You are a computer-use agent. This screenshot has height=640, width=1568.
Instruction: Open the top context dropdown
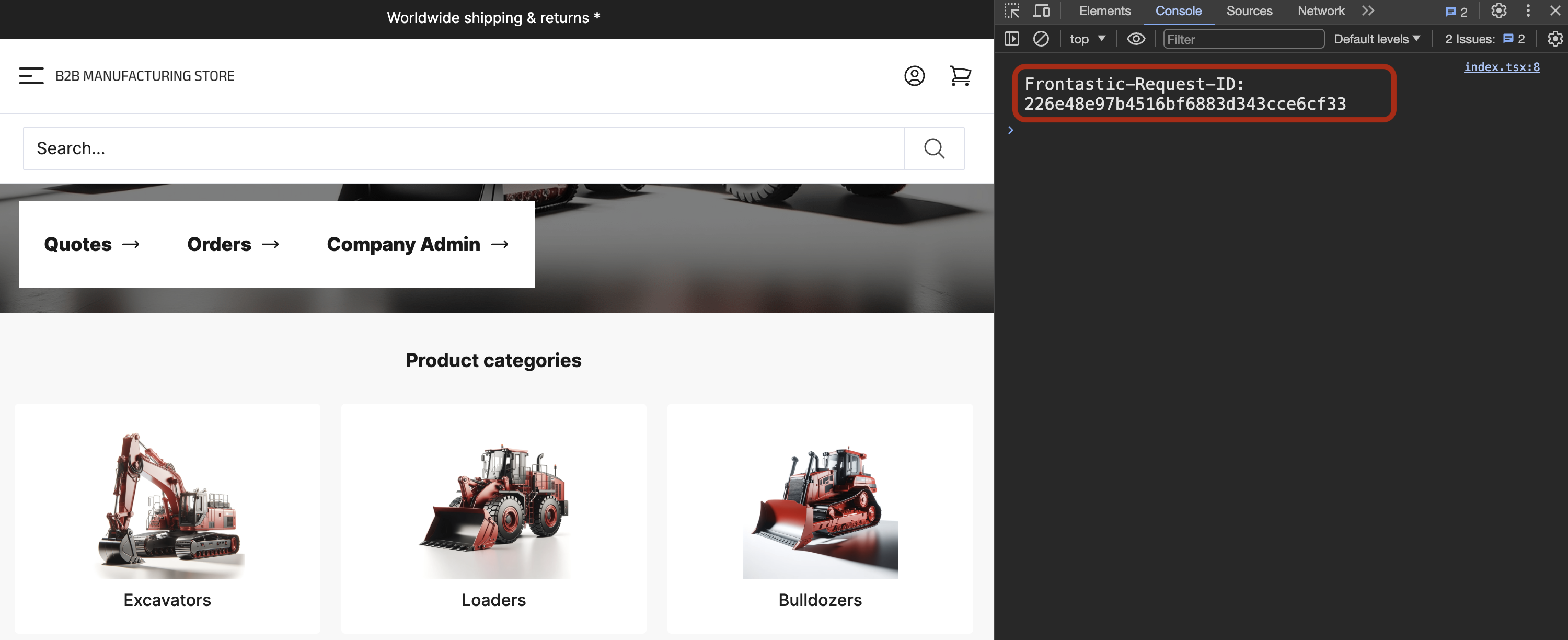coord(1087,39)
